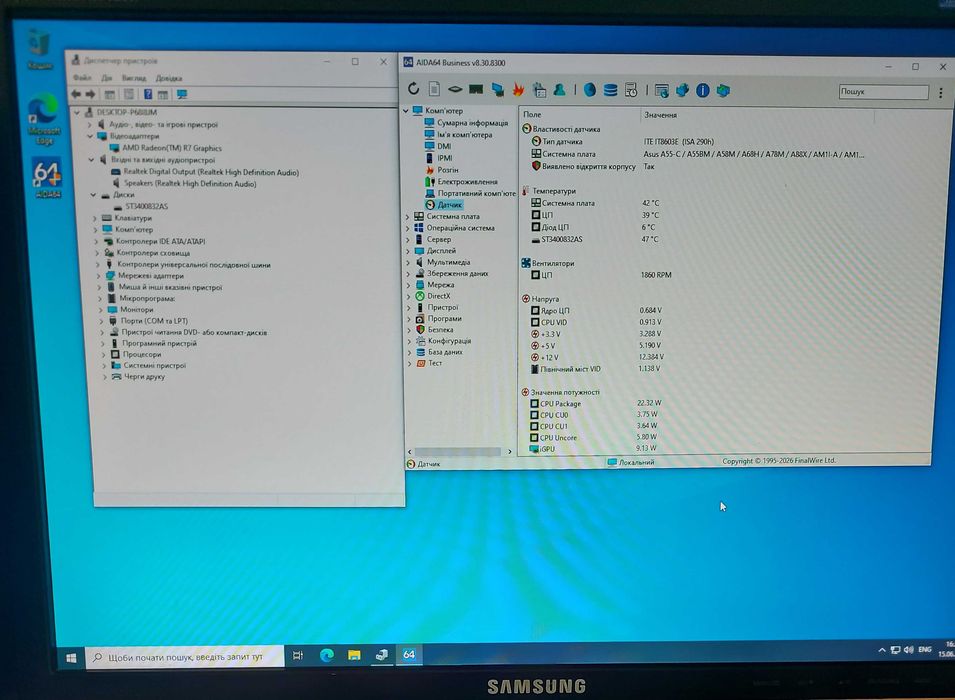Viewport: 955px width, 700px height.
Task: Expand the DirectX node in AIDA64 tree
Action: click(x=408, y=296)
